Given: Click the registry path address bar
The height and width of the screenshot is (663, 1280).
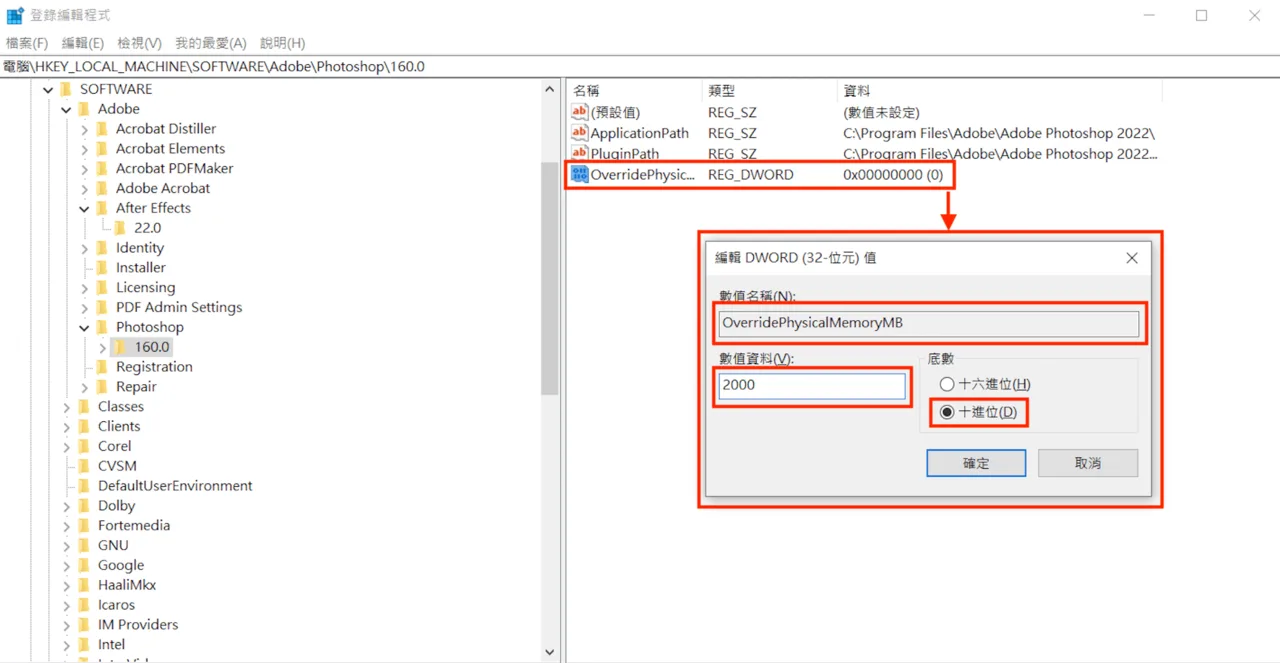Looking at the screenshot, I should click(640, 66).
